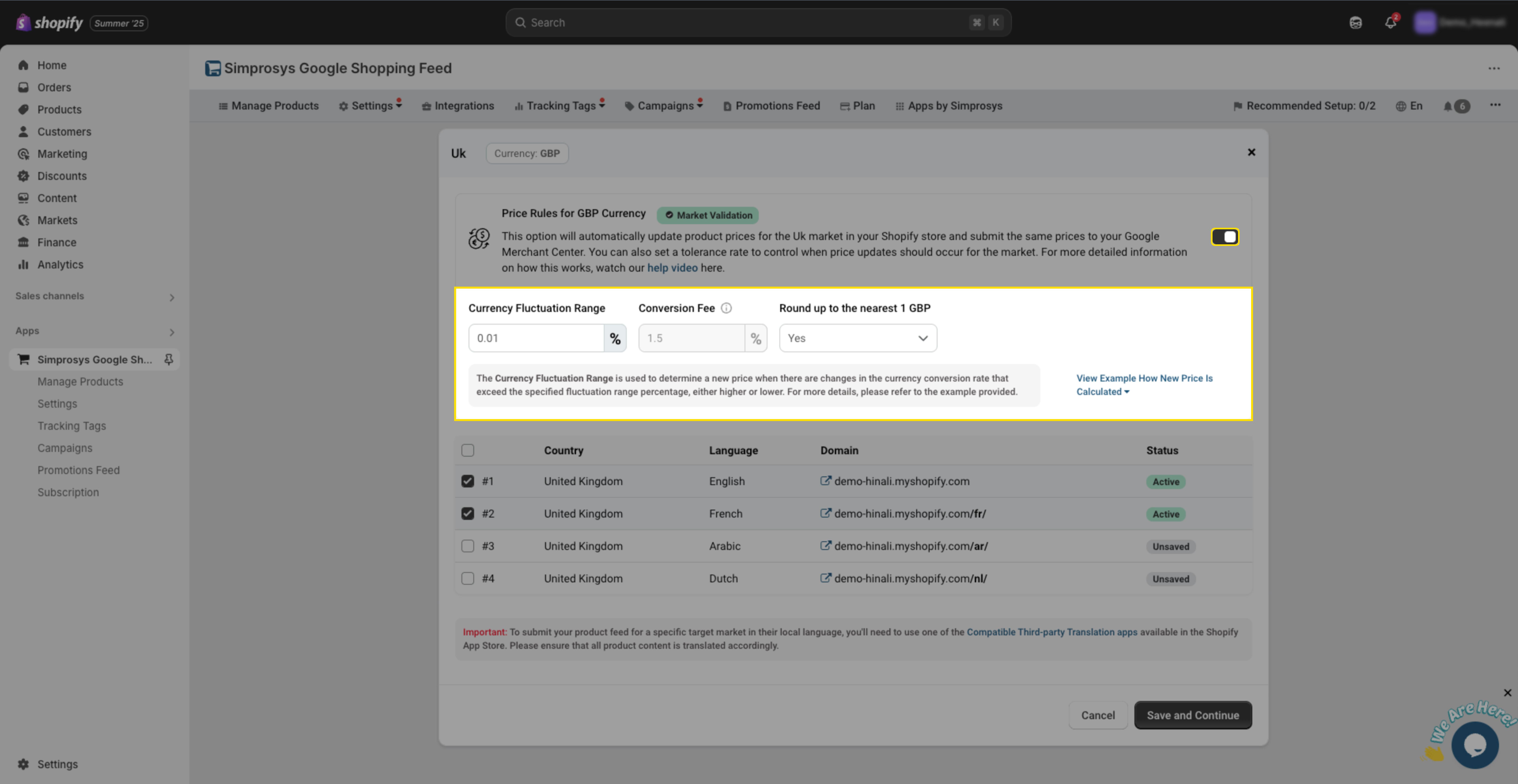Click the Cancel button
1518x784 pixels.
tap(1098, 715)
